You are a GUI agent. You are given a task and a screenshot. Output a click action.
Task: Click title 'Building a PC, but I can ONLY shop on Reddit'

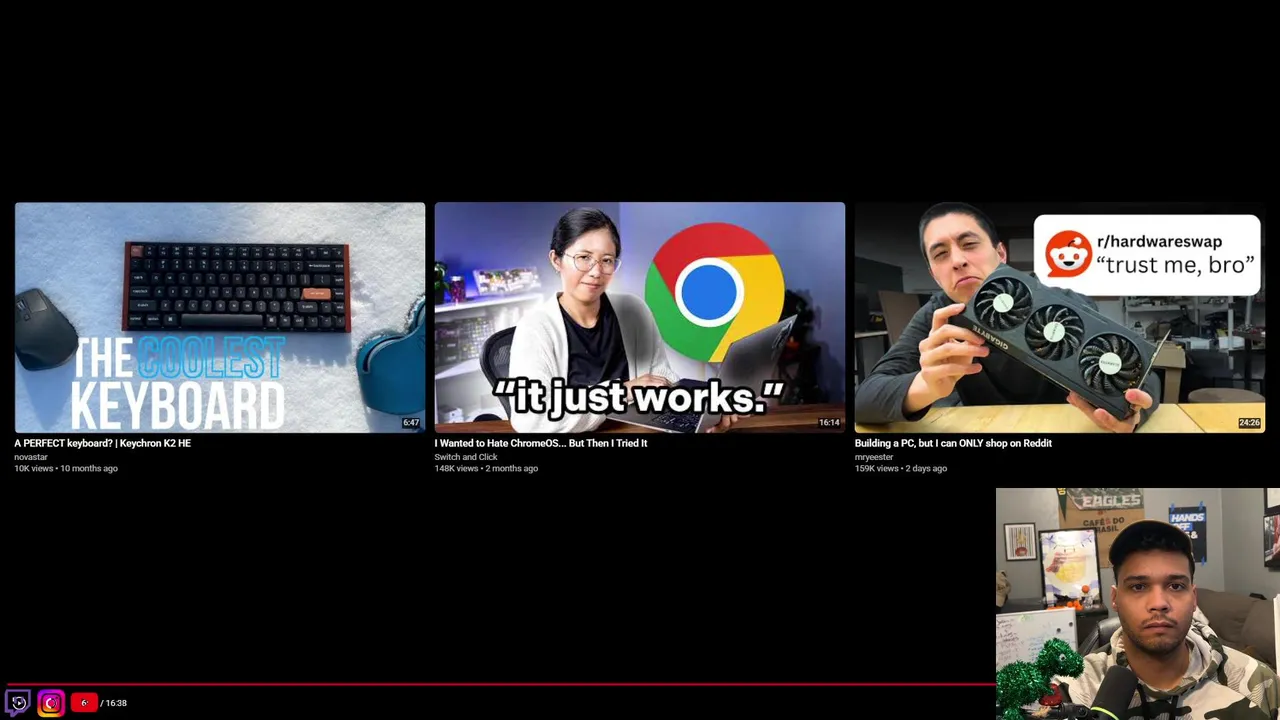pos(953,443)
